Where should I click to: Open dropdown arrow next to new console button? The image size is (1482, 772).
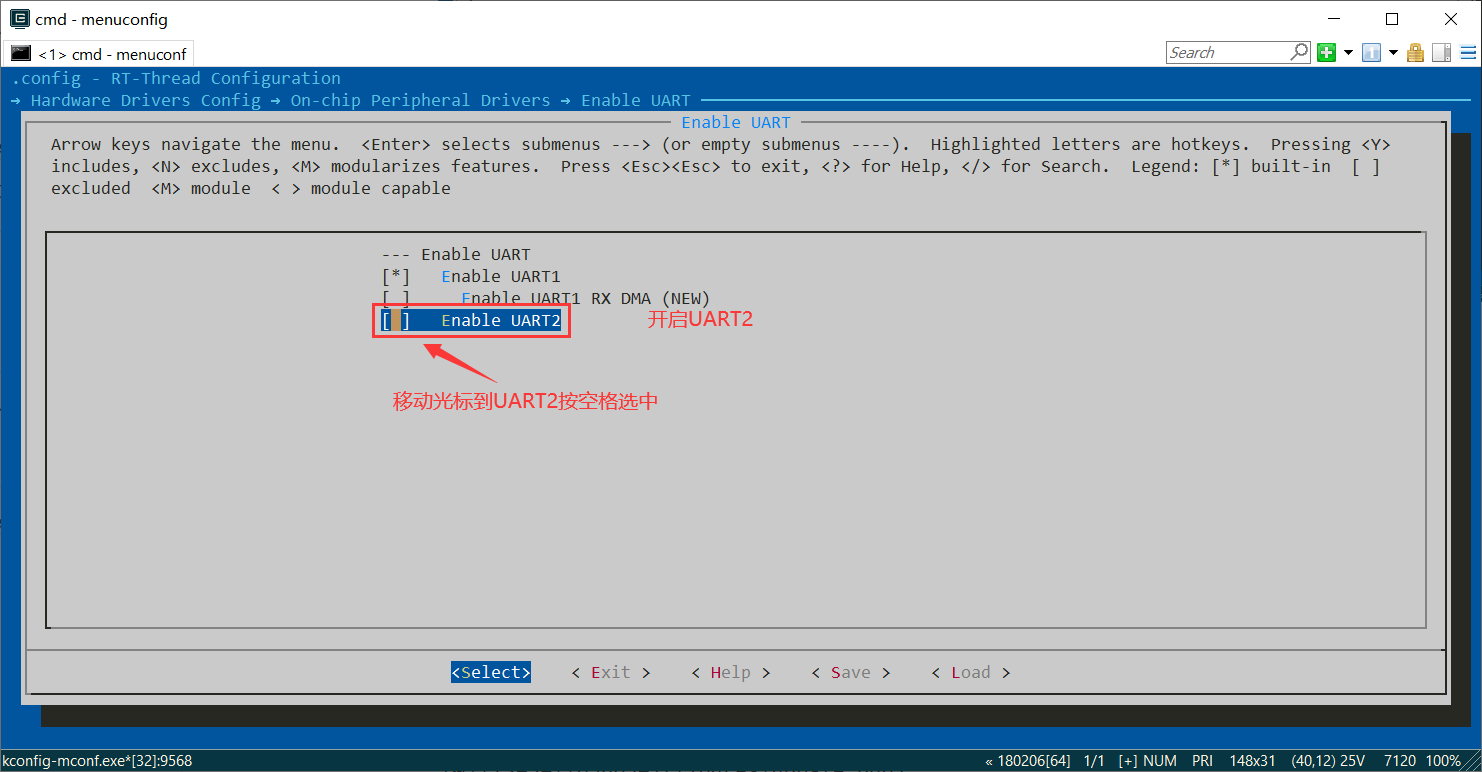pos(1348,53)
